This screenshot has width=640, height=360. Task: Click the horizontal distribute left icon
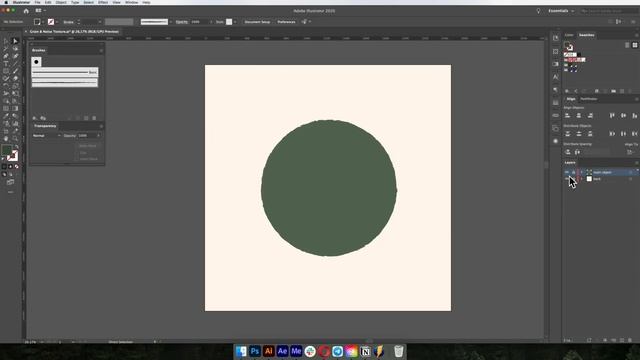[612, 134]
